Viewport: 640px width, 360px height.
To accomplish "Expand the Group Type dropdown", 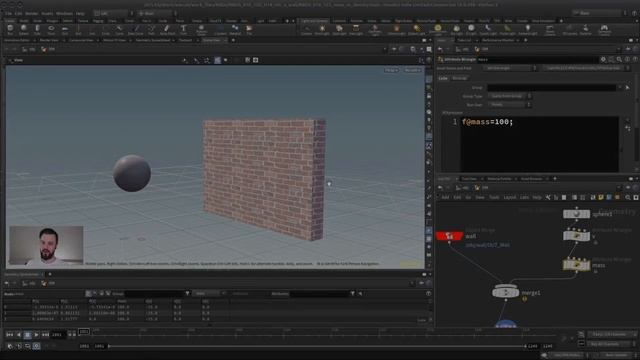I will click(510, 96).
